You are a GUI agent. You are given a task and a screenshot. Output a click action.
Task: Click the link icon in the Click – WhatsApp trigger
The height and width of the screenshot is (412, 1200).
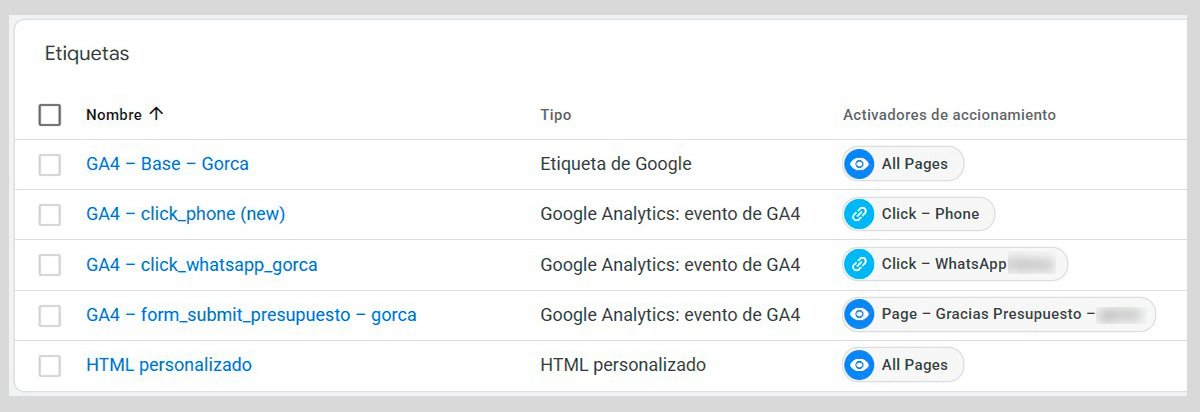point(859,264)
